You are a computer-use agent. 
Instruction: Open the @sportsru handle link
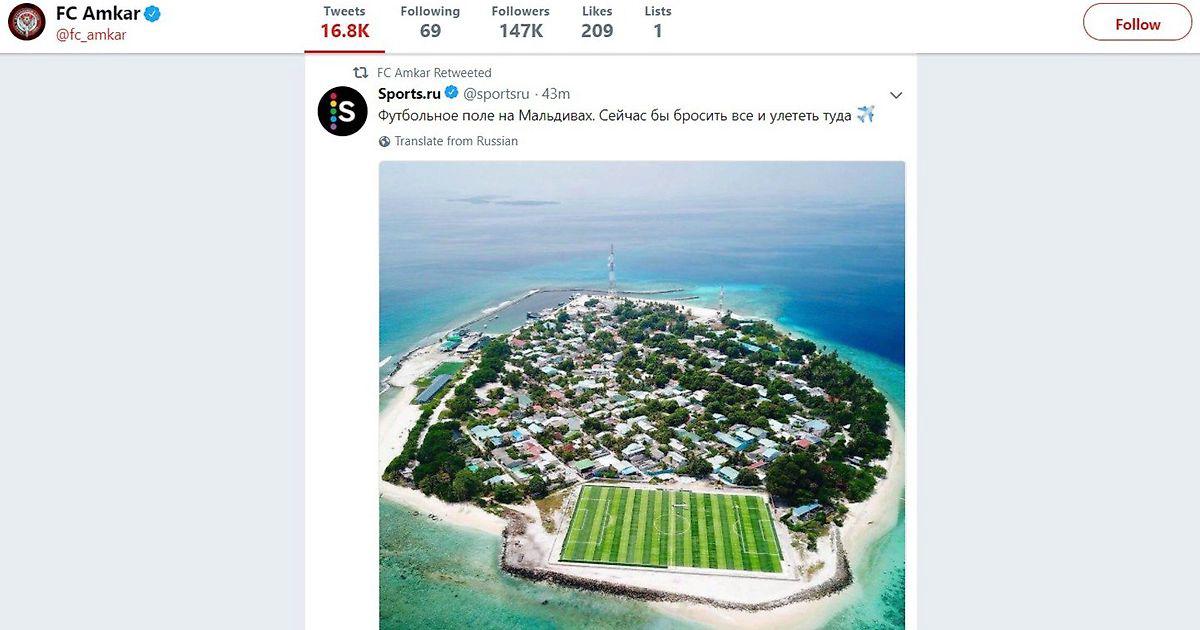496,94
